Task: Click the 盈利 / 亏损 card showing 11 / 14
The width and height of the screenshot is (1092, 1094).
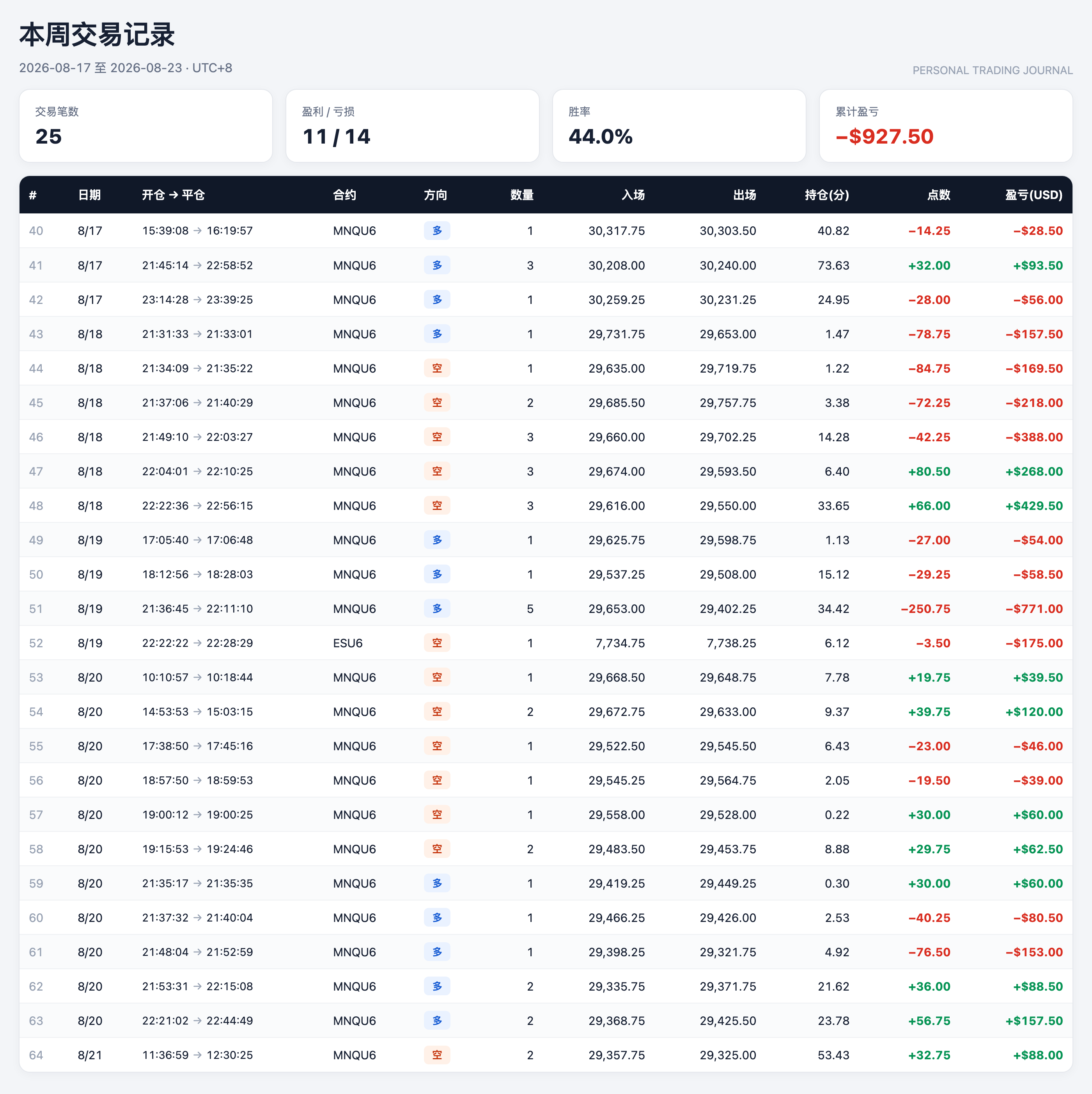Action: pos(412,126)
